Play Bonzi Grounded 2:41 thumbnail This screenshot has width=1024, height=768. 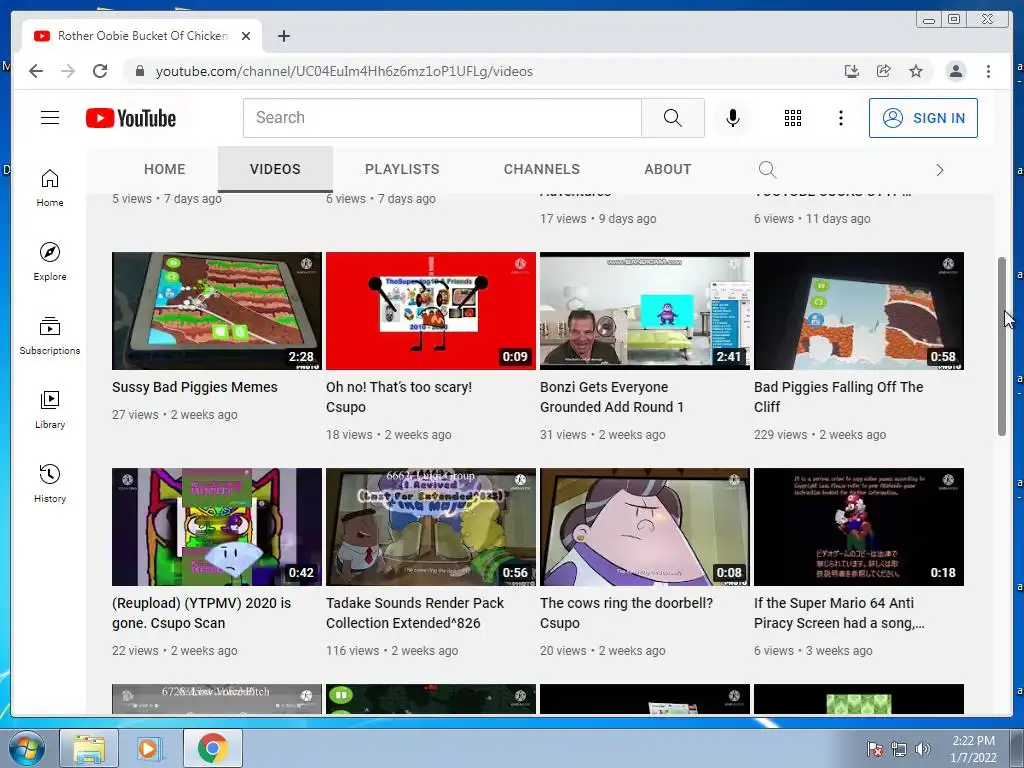point(645,311)
